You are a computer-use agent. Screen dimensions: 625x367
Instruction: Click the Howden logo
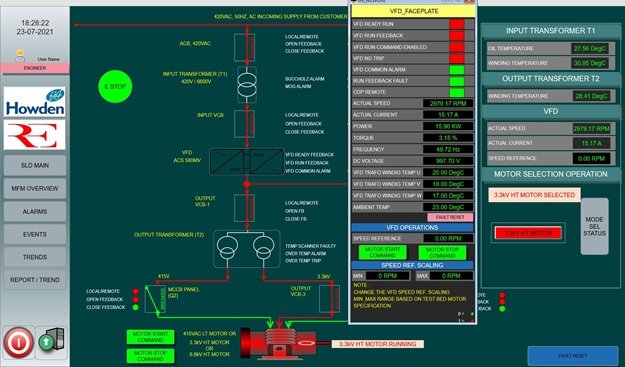(x=35, y=102)
